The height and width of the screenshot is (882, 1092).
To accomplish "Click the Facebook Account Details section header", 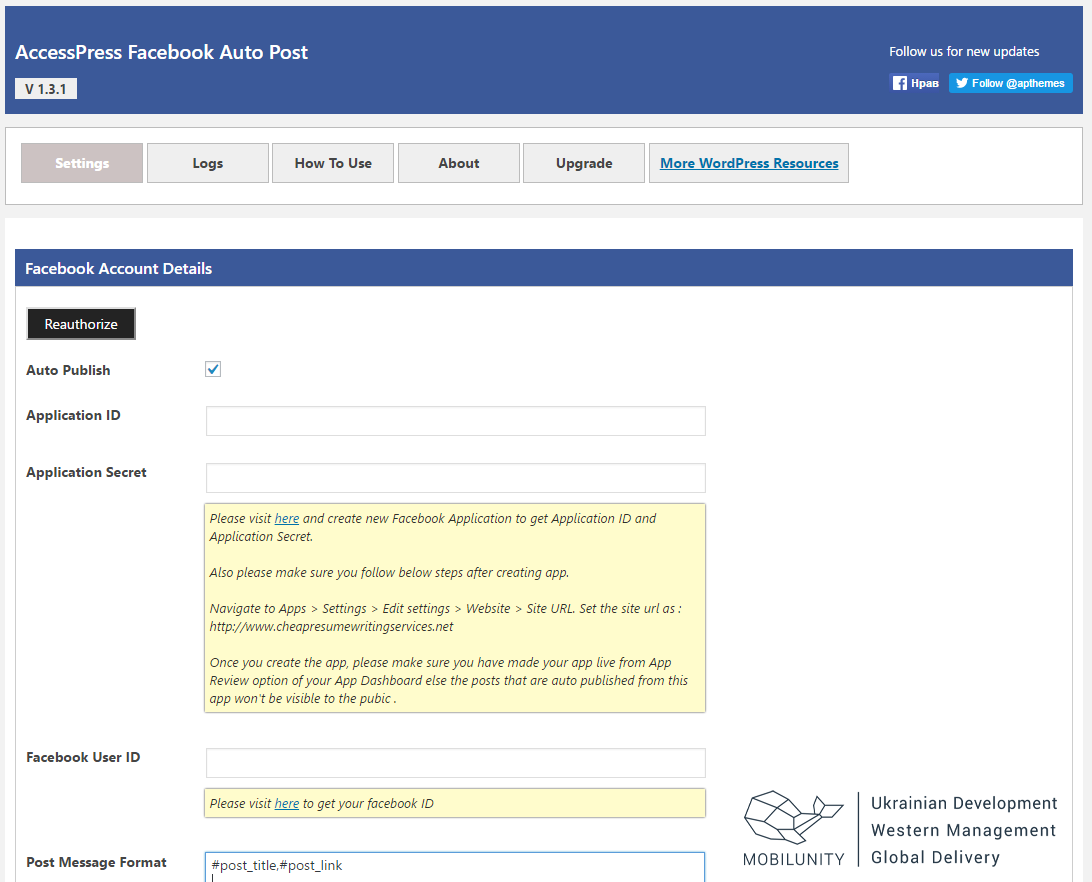I will tap(544, 268).
